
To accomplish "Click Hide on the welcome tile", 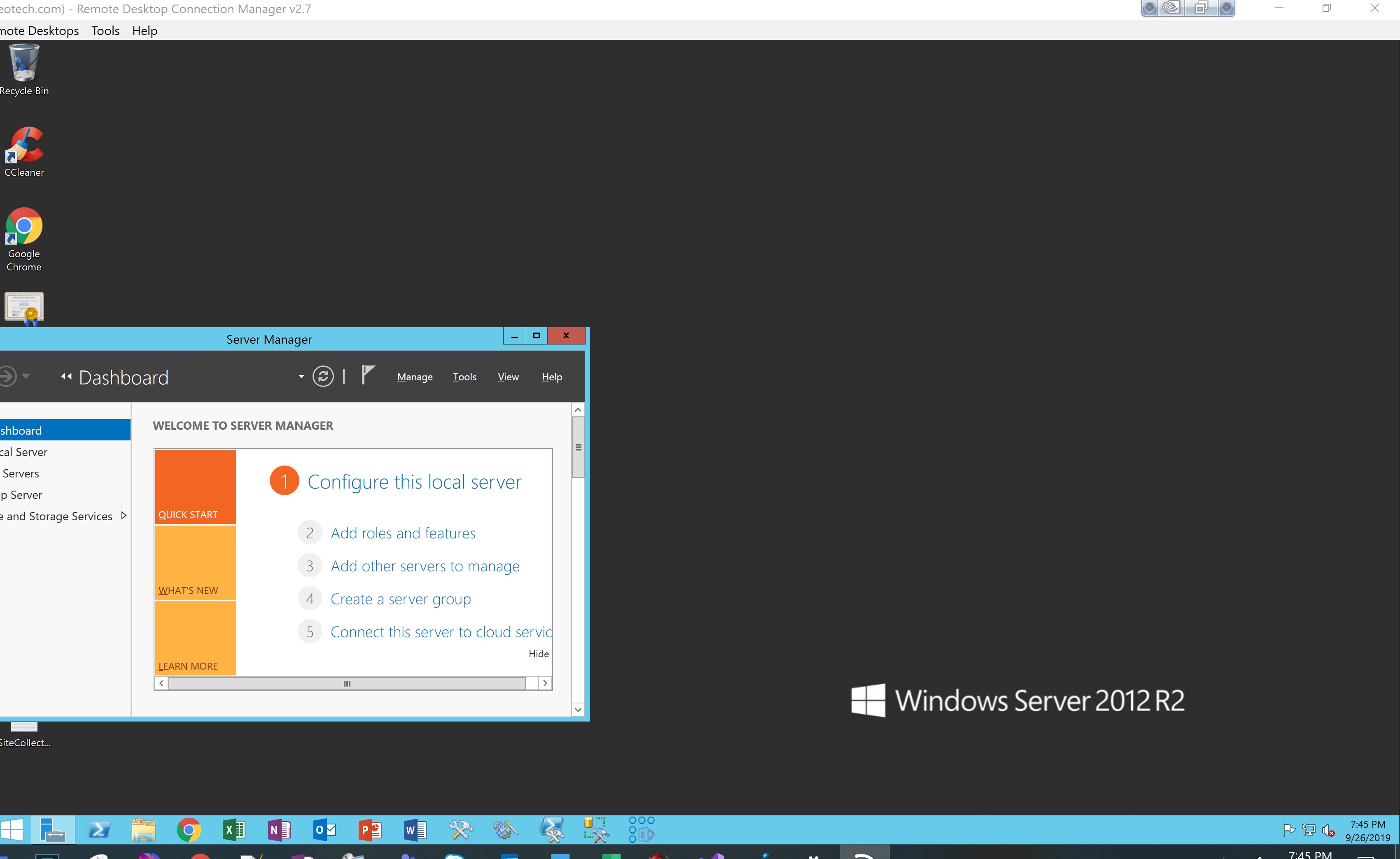I will click(539, 654).
